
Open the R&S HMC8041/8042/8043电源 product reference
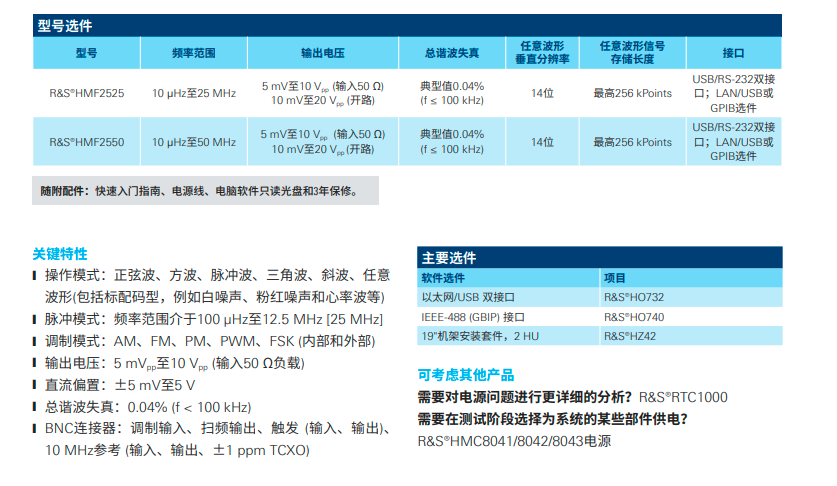513,440
